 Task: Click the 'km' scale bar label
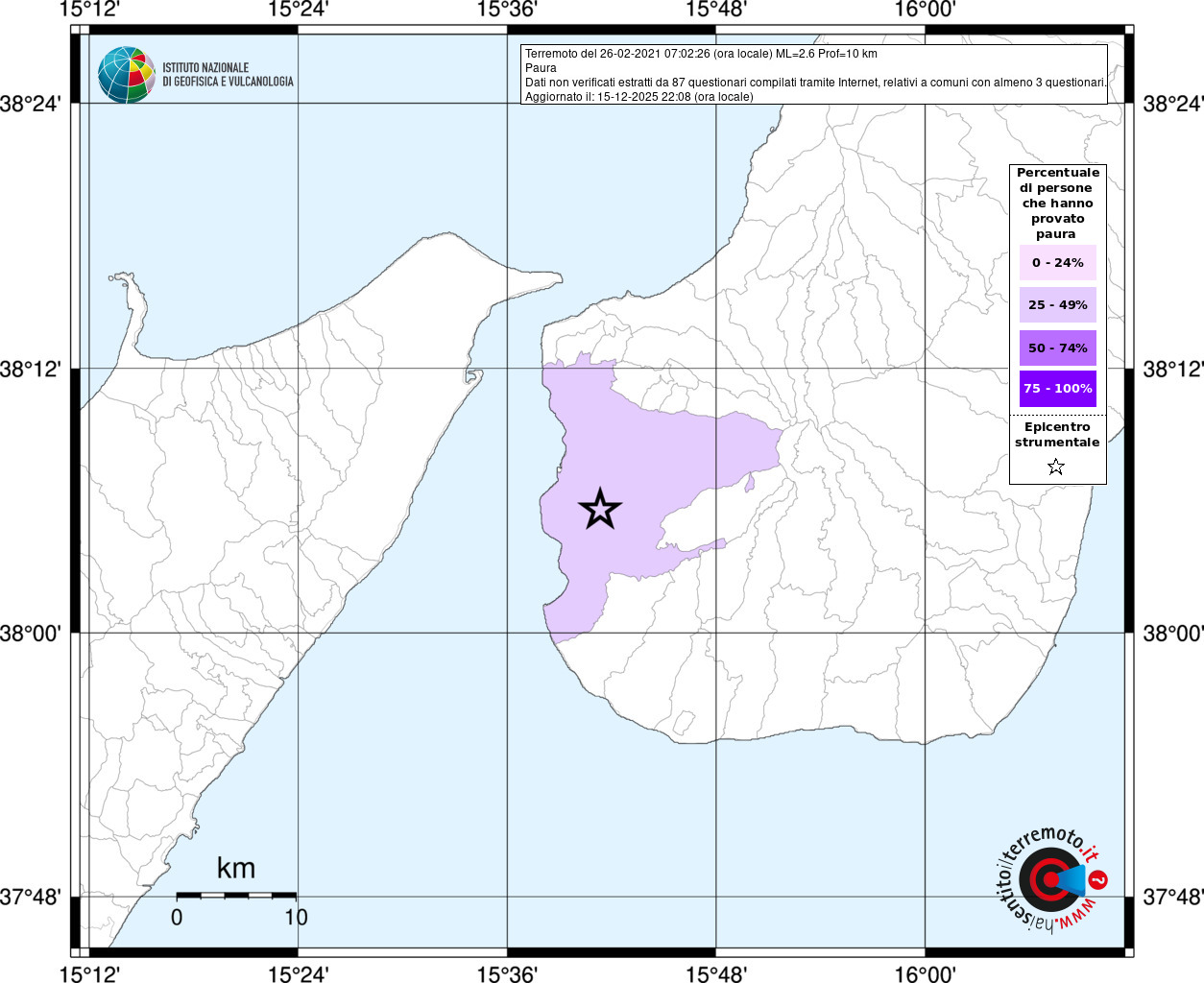[x=236, y=868]
